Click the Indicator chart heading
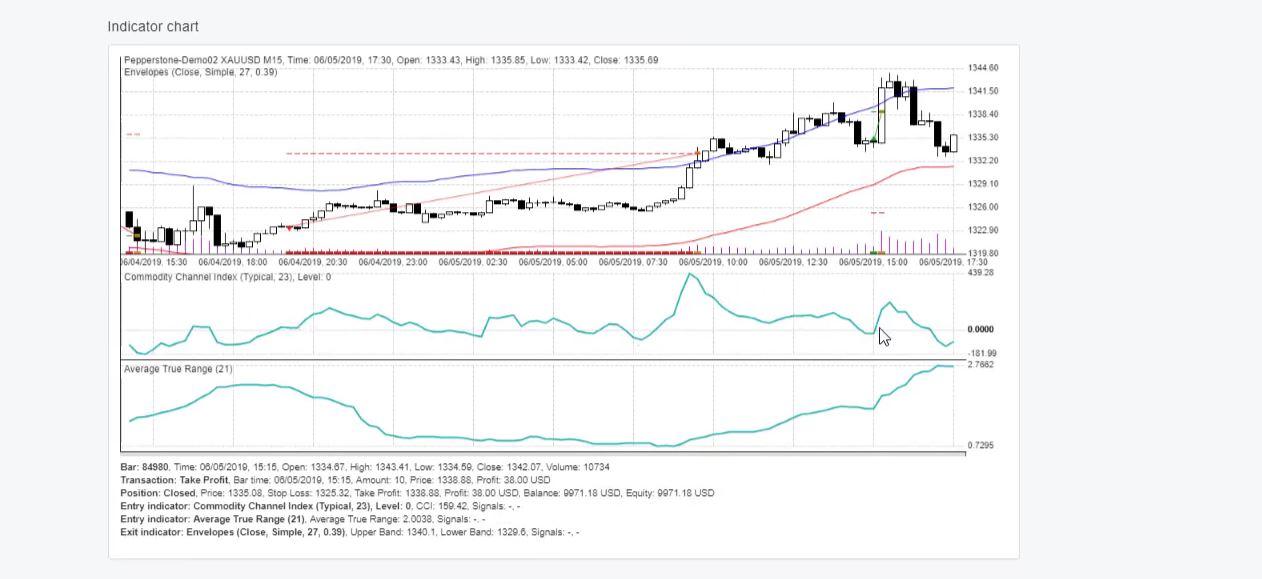Image resolution: width=1262 pixels, height=579 pixels. (x=153, y=26)
